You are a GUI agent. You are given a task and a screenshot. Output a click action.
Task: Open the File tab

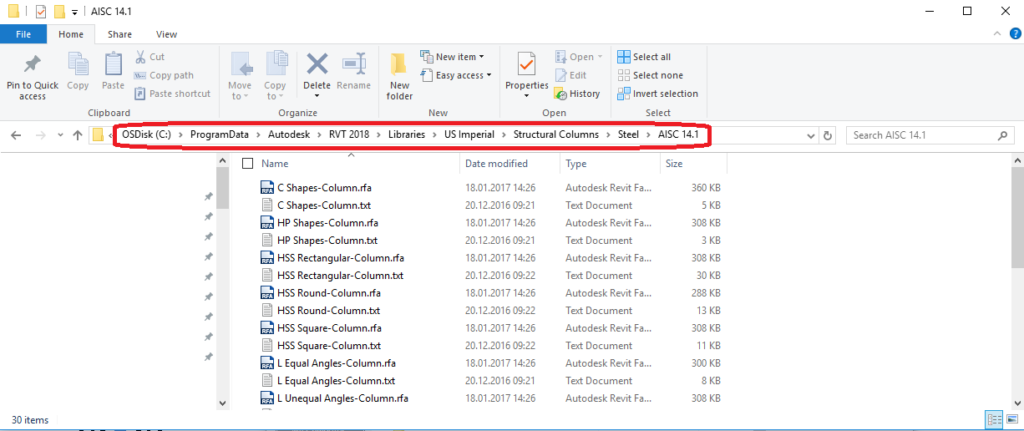pyautogui.click(x=23, y=34)
